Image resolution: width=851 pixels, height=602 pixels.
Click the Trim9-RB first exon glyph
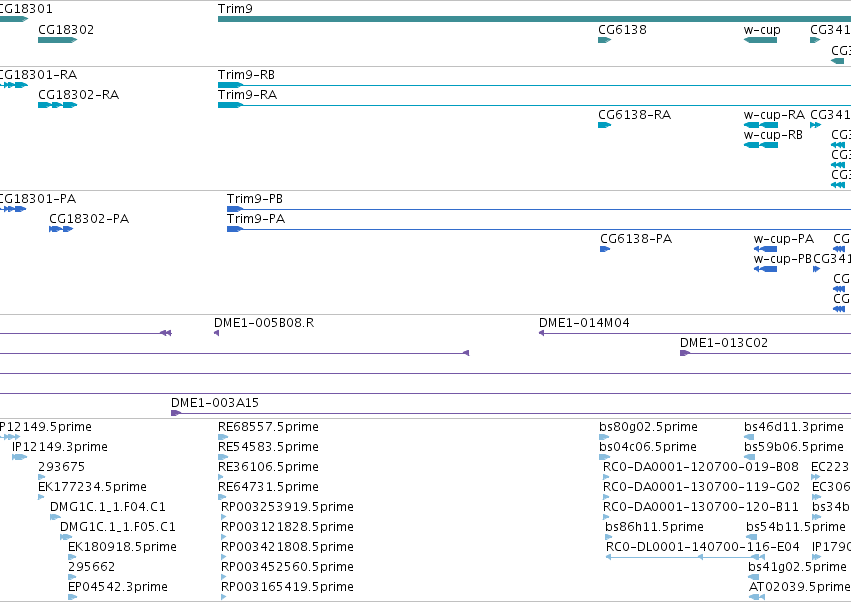230,85
